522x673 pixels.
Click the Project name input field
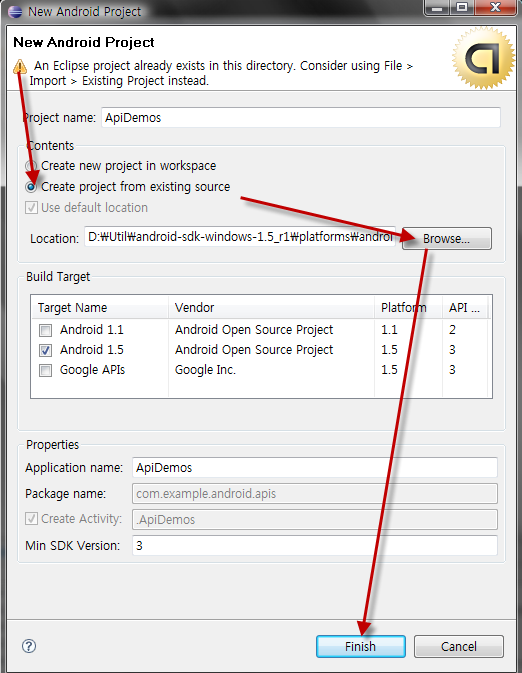click(x=301, y=118)
